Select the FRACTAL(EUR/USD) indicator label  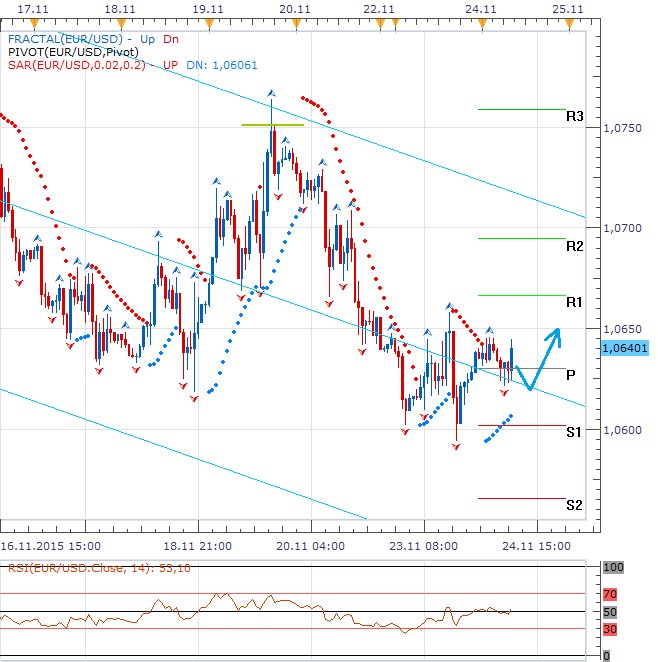coord(65,39)
